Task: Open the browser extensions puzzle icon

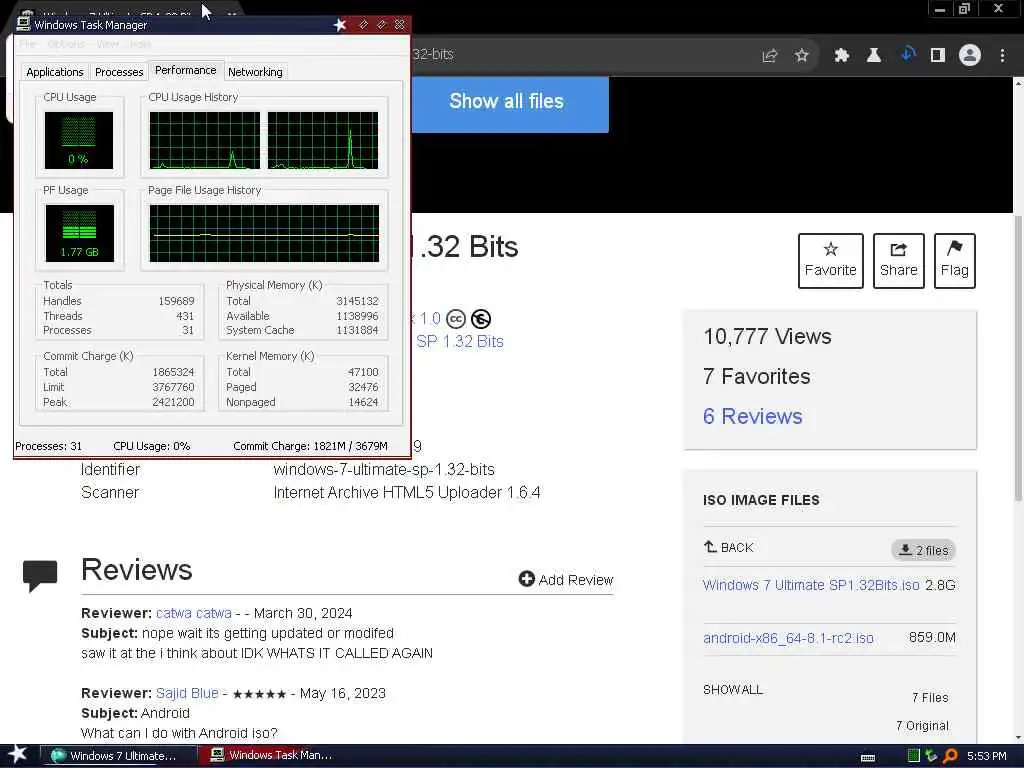Action: [x=841, y=56]
